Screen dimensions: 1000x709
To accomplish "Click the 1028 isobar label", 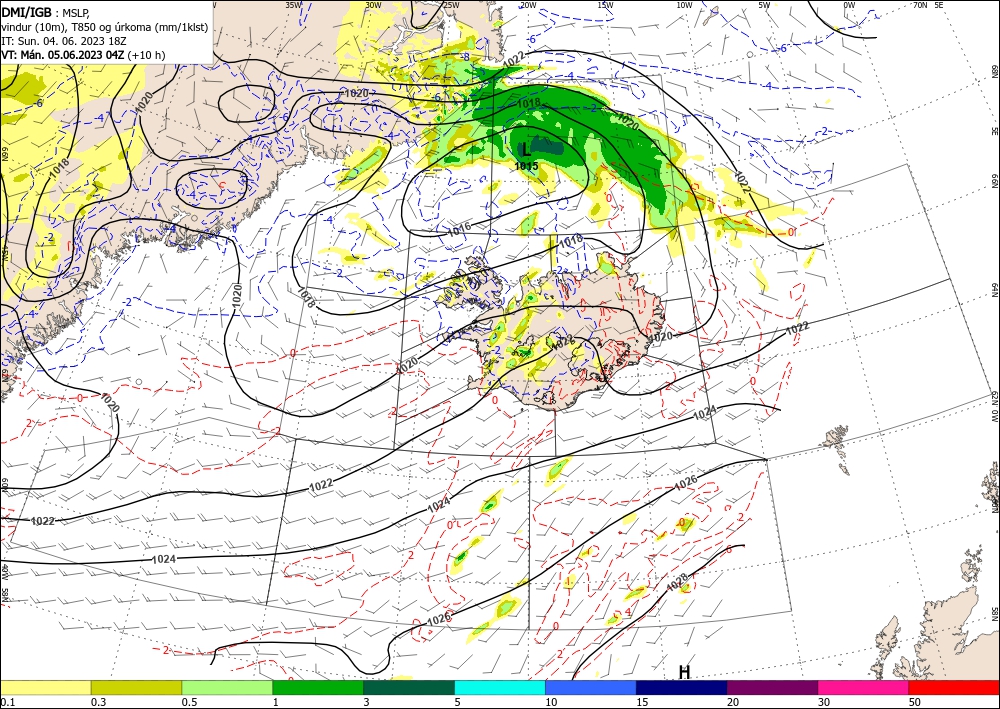I will [x=677, y=583].
